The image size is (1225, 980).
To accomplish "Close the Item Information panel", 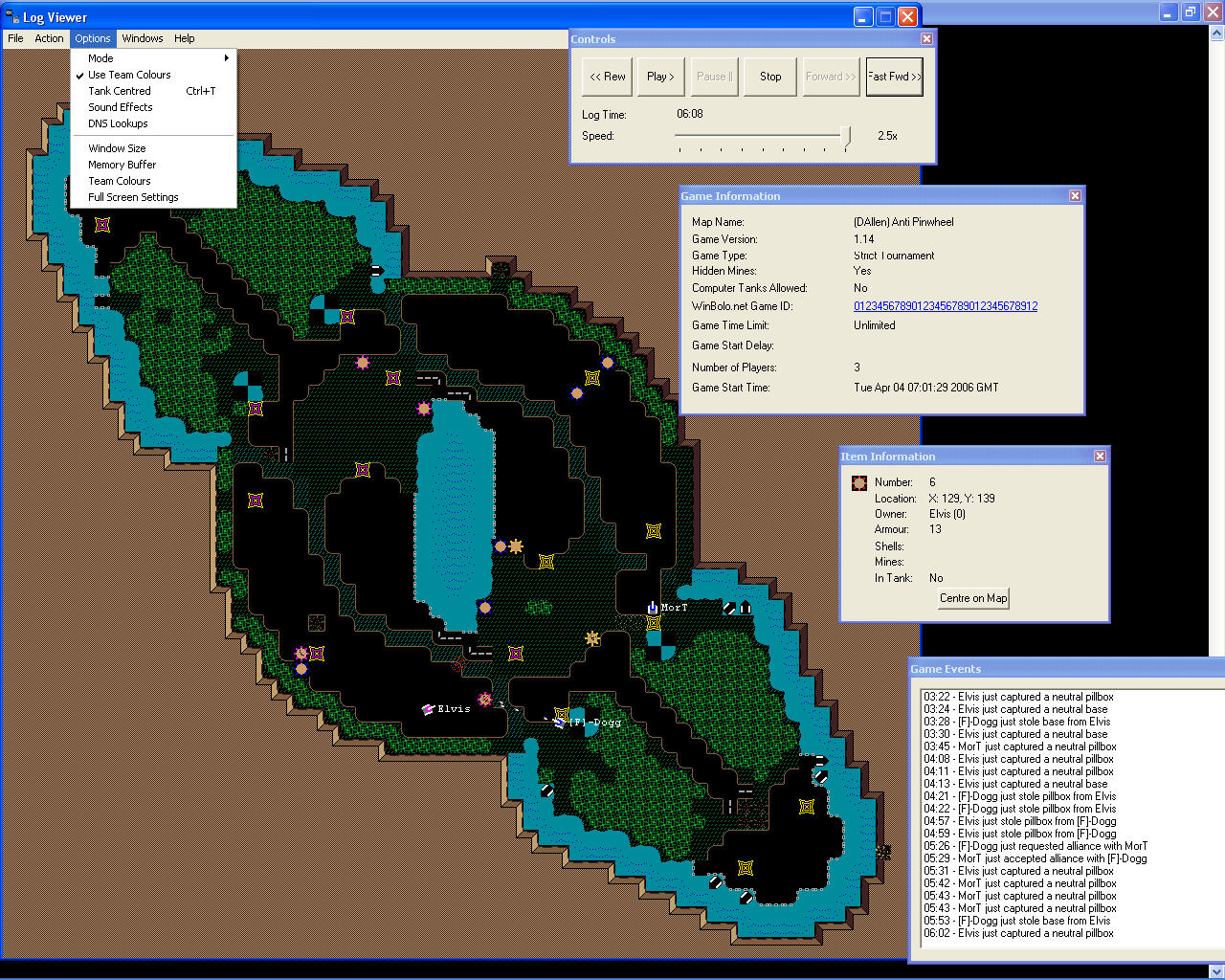I will click(x=1100, y=457).
